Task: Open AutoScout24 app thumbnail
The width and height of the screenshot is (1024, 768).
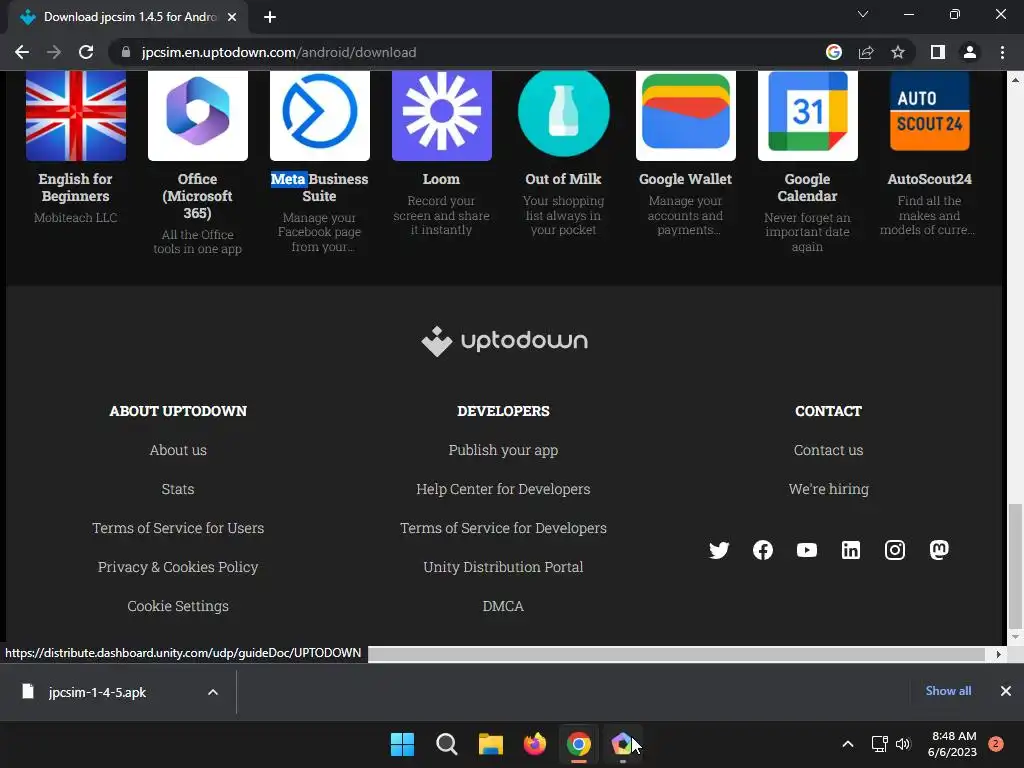Action: (x=929, y=111)
